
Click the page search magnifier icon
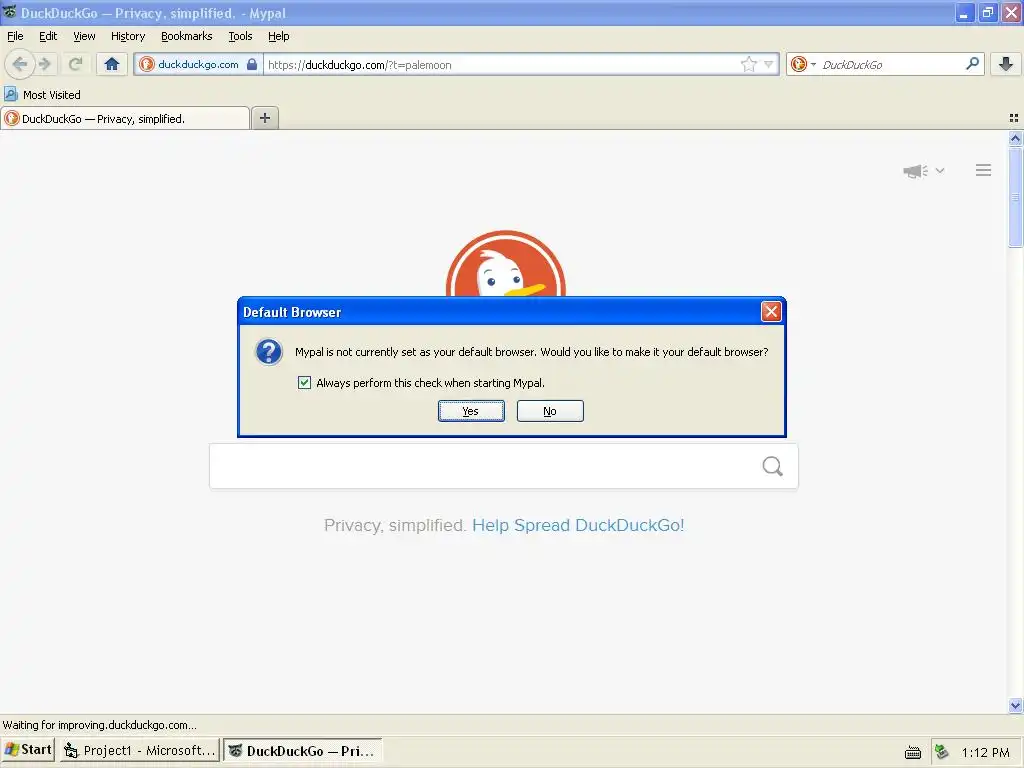tap(772, 466)
